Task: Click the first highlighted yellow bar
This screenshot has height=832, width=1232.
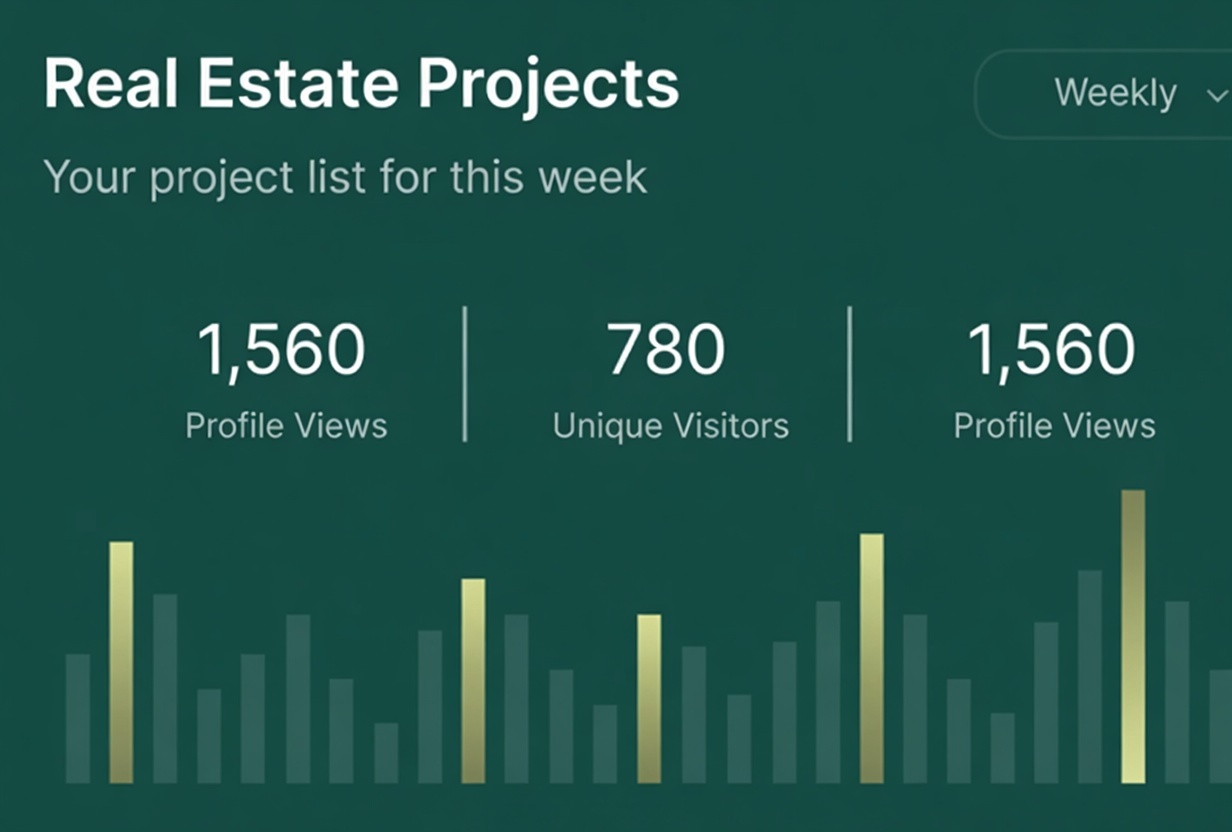Action: tap(121, 662)
